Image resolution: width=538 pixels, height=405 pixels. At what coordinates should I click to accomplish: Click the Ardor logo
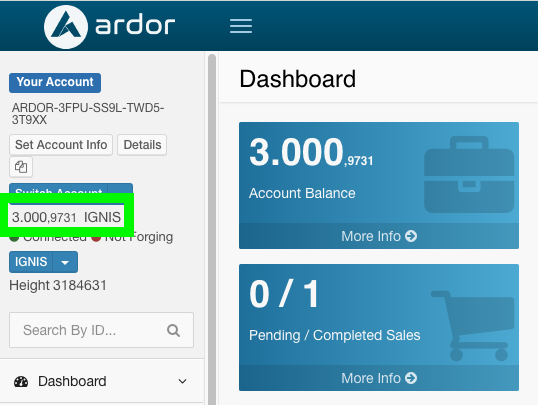(x=109, y=26)
